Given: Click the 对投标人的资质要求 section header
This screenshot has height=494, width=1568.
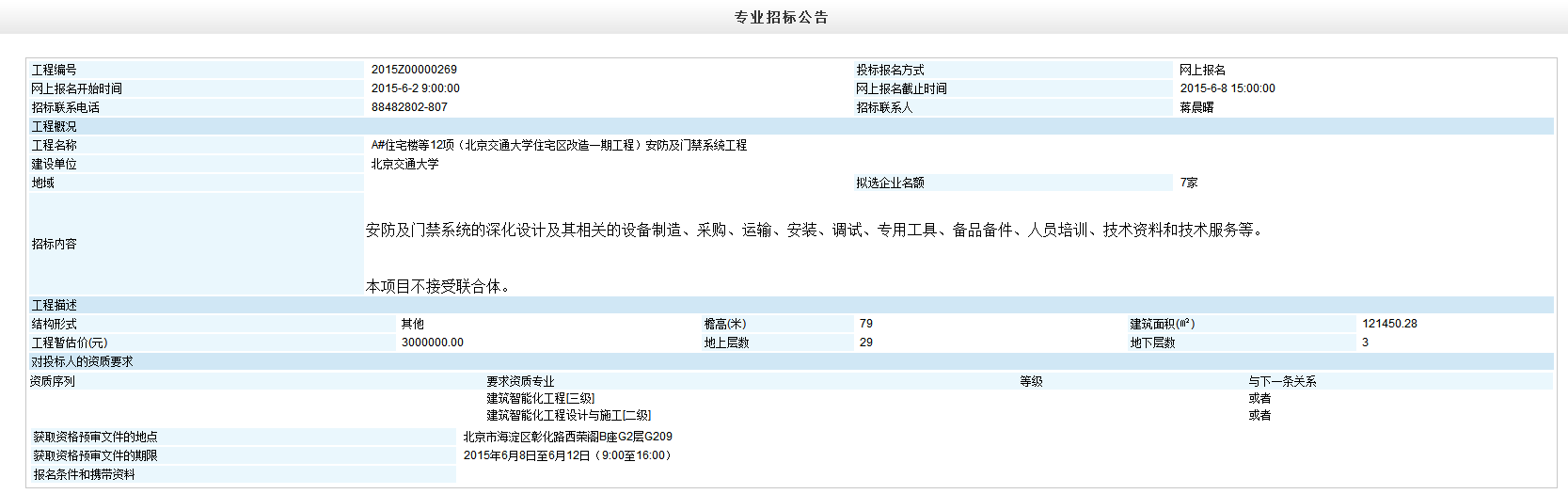Looking at the screenshot, I should 82,361.
